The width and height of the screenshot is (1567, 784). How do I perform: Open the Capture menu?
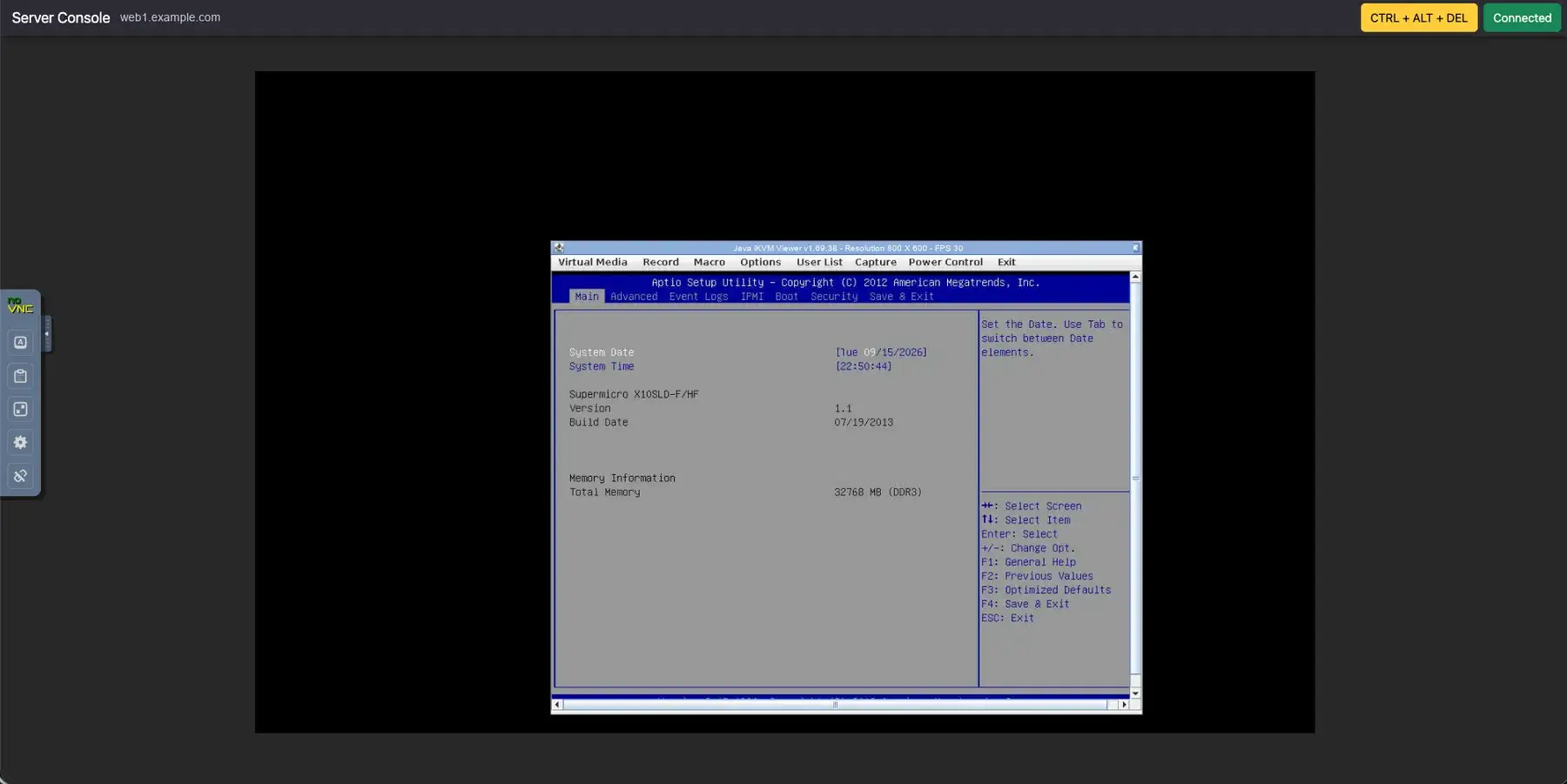pyautogui.click(x=876, y=262)
